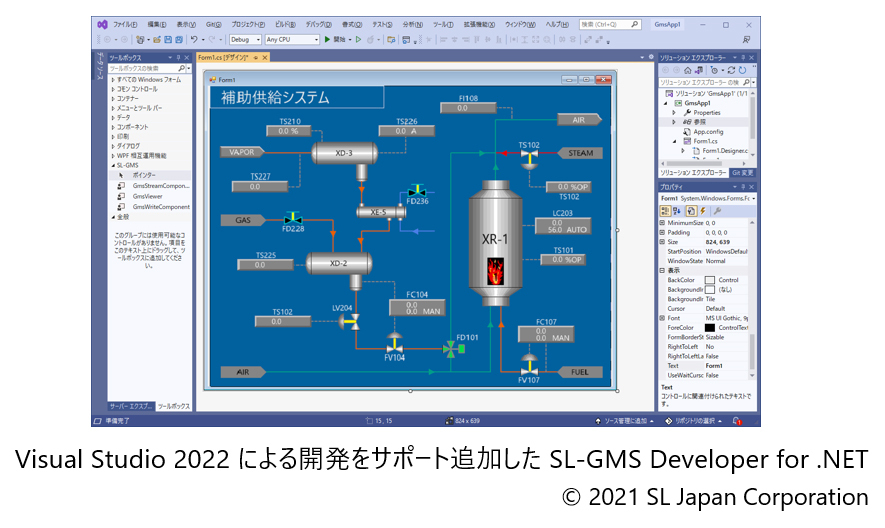This screenshot has width=885, height=528.
Task: Pin the Toolbox panel with pushpin icon
Action: point(178,58)
